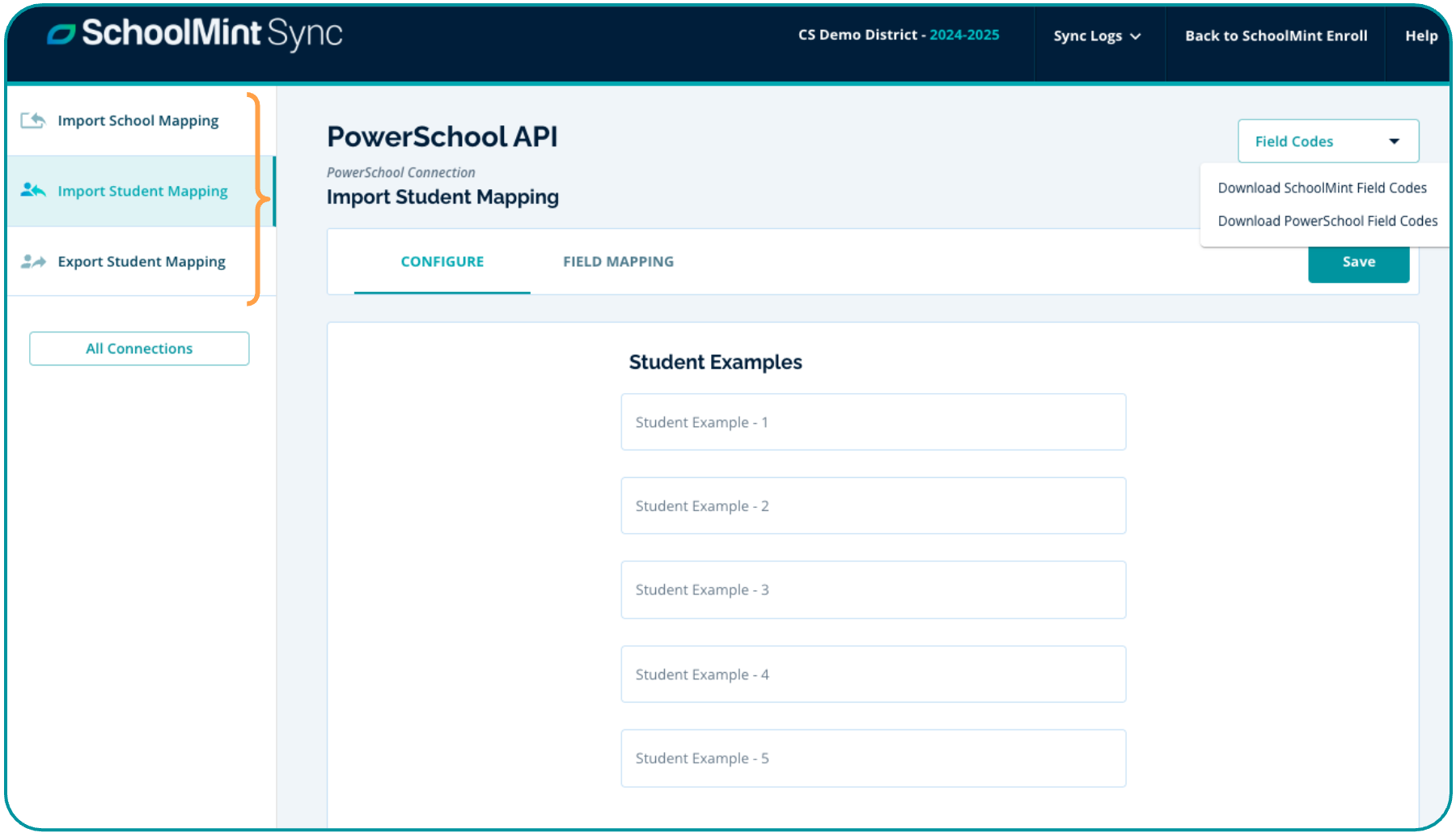This screenshot has width=1456, height=837.
Task: Click the SchoolMint Sync logo icon
Action: [61, 34]
